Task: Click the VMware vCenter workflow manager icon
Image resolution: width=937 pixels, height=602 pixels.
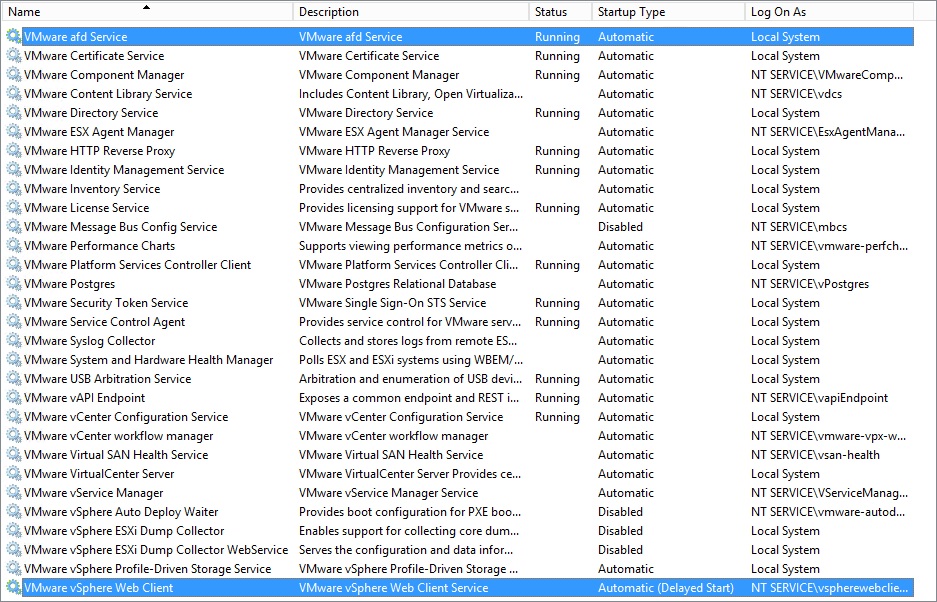Action: 14,436
